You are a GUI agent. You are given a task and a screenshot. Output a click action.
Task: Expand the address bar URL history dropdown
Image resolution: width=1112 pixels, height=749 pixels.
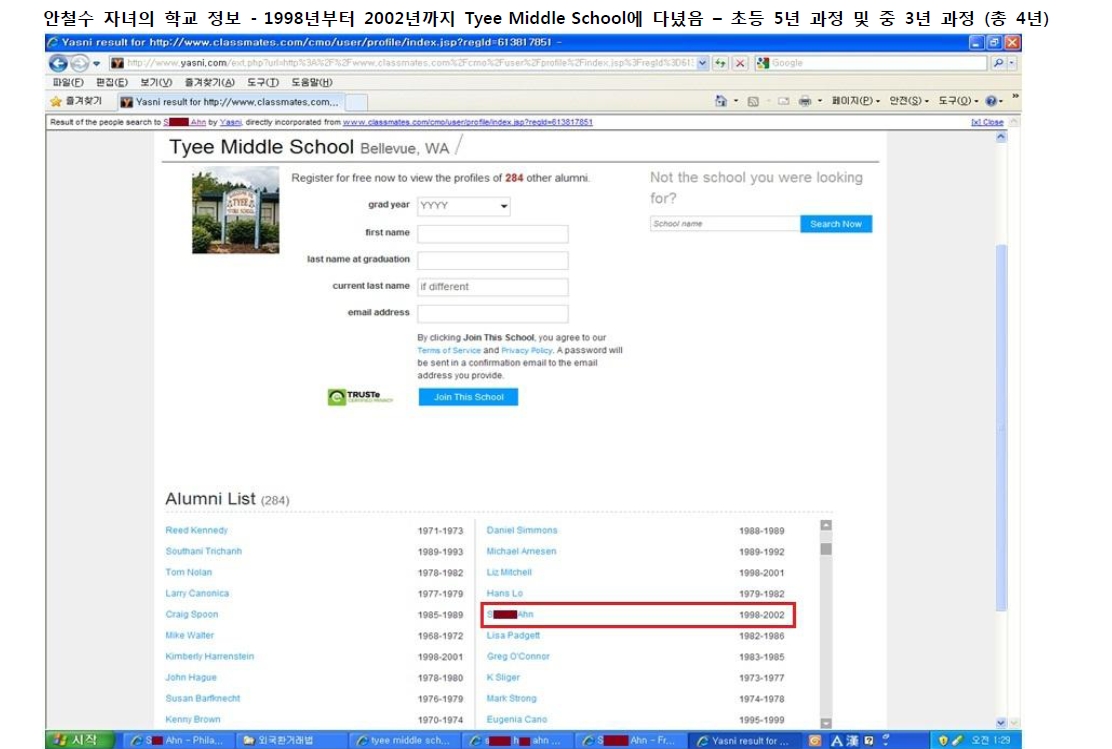click(702, 63)
